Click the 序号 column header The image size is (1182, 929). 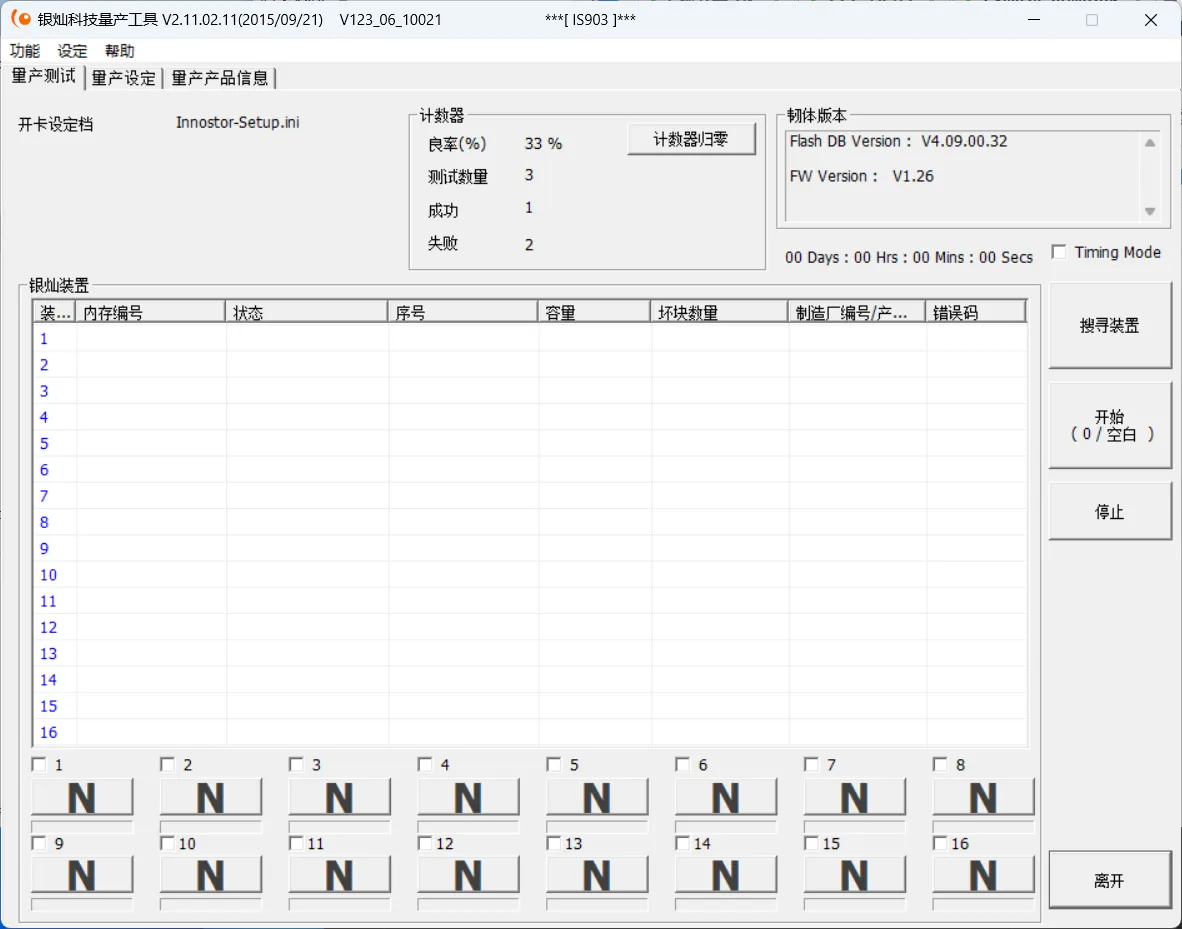tap(463, 312)
